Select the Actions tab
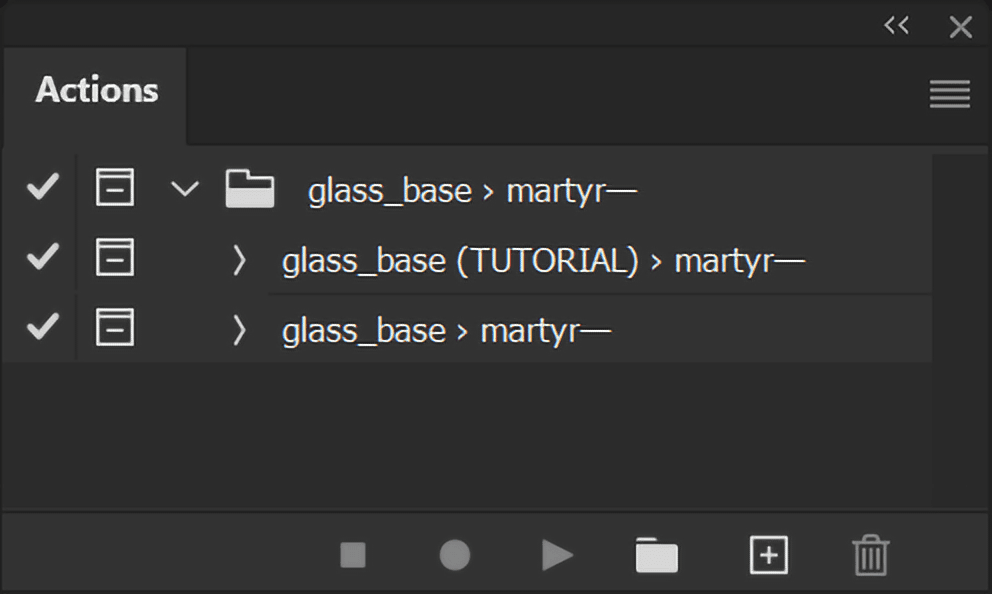This screenshot has width=992, height=594. (x=97, y=90)
